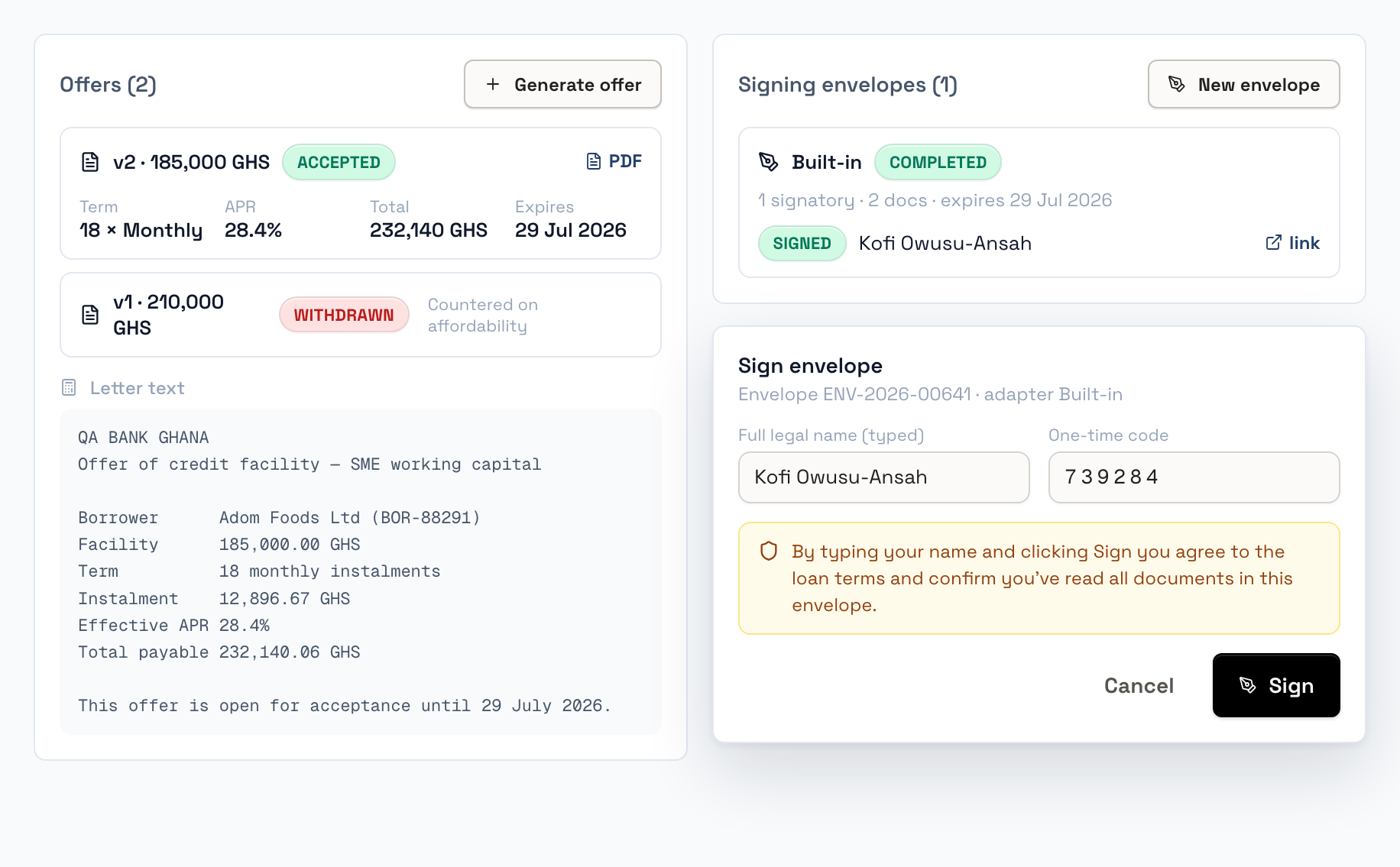Click the COMPLETED envelope status badge

tap(938, 162)
